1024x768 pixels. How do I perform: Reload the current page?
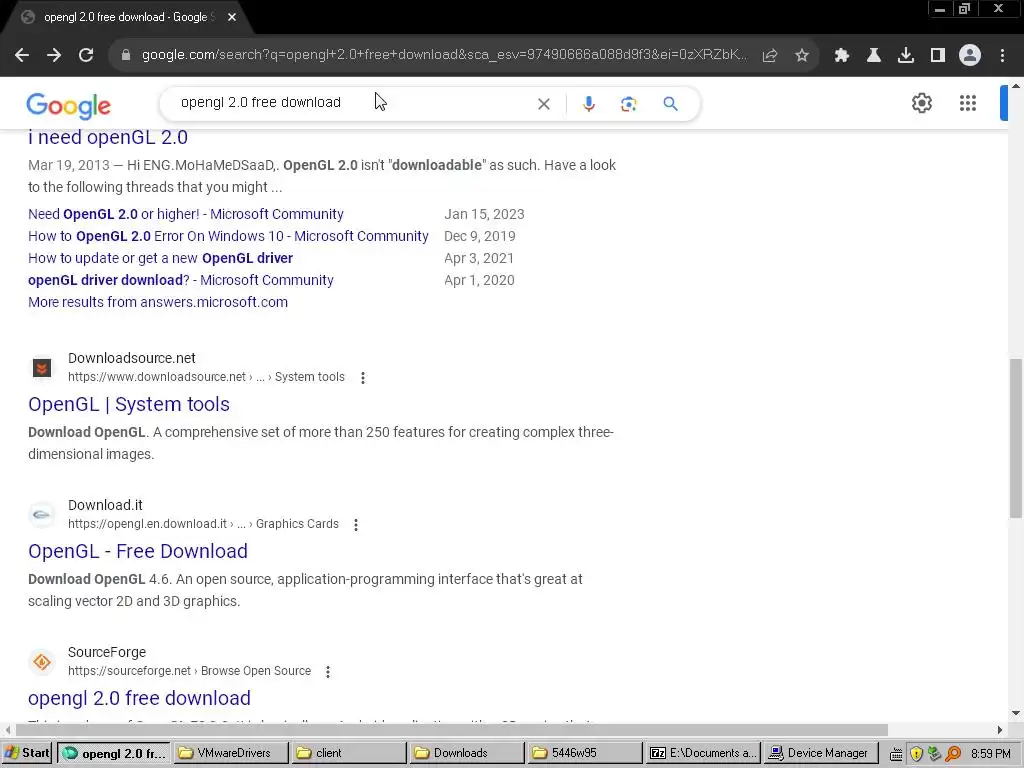(86, 56)
